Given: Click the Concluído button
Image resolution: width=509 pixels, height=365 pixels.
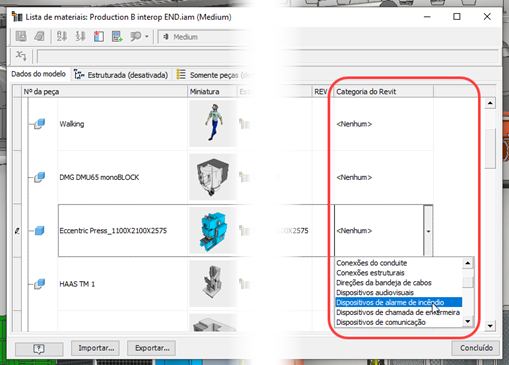Looking at the screenshot, I should click(x=476, y=348).
